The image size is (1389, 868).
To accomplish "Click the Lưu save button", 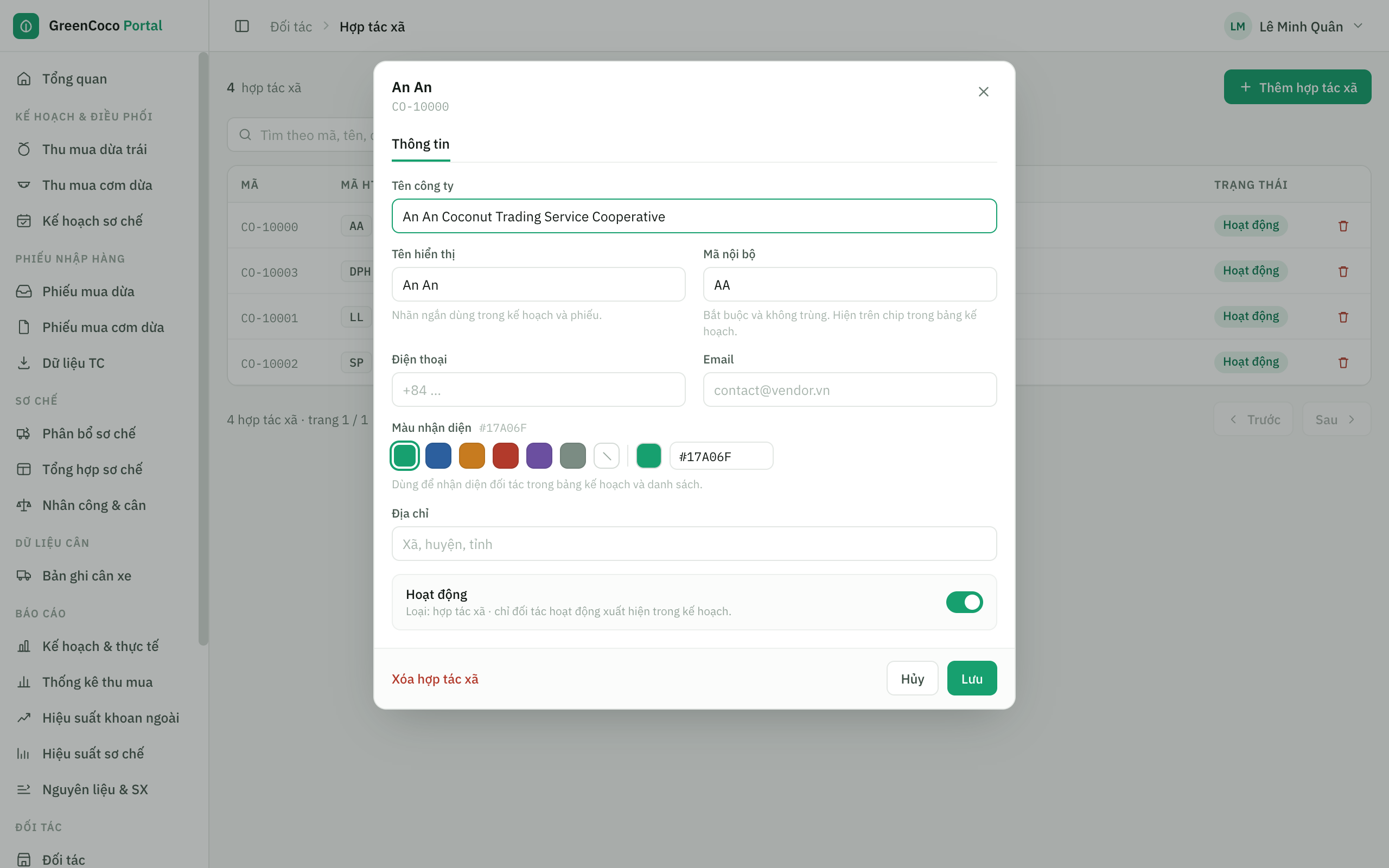I will tap(972, 679).
